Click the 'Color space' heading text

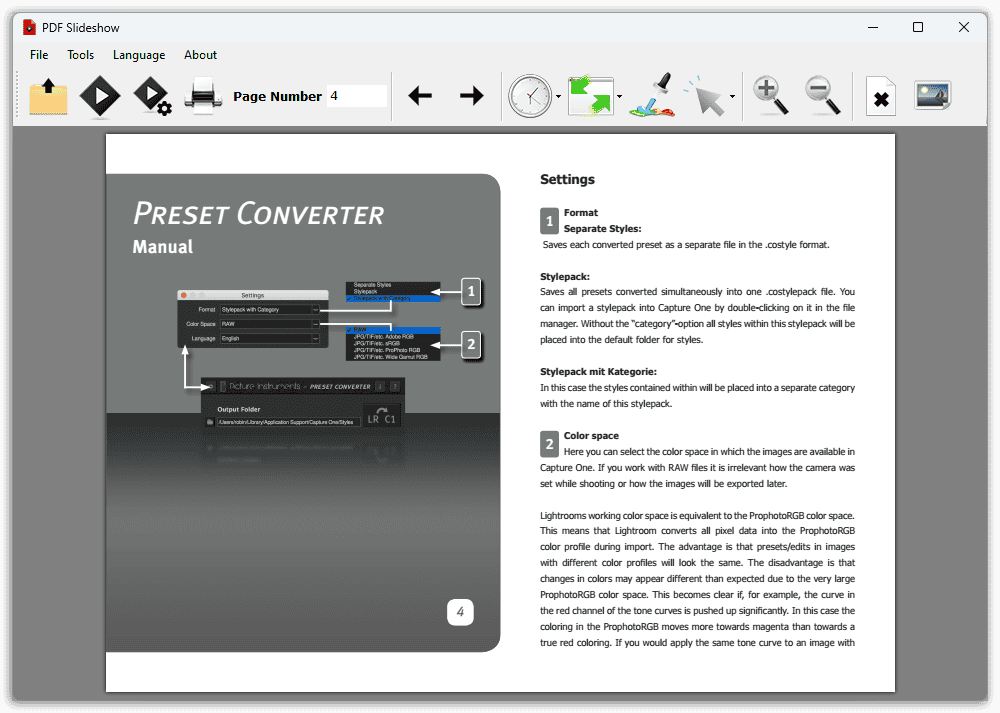[591, 436]
